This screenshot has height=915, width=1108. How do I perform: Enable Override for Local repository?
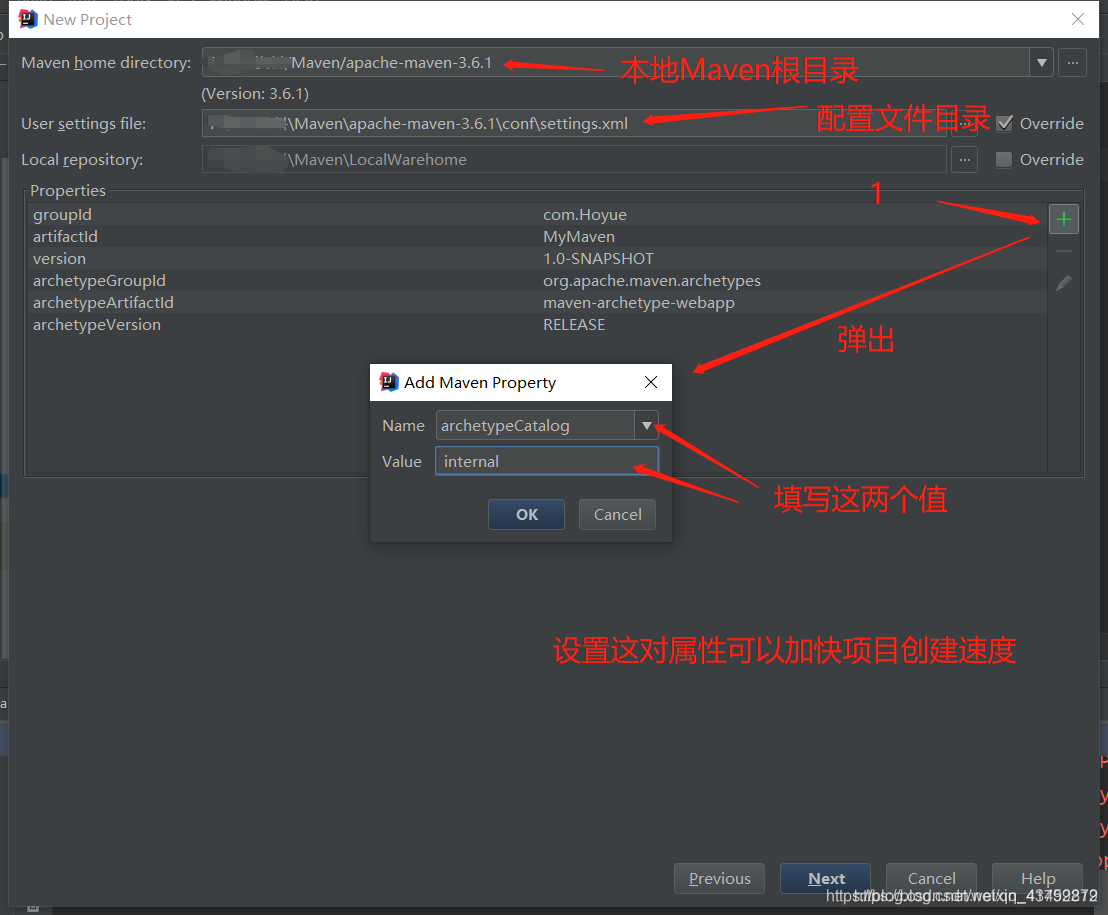(1003, 160)
